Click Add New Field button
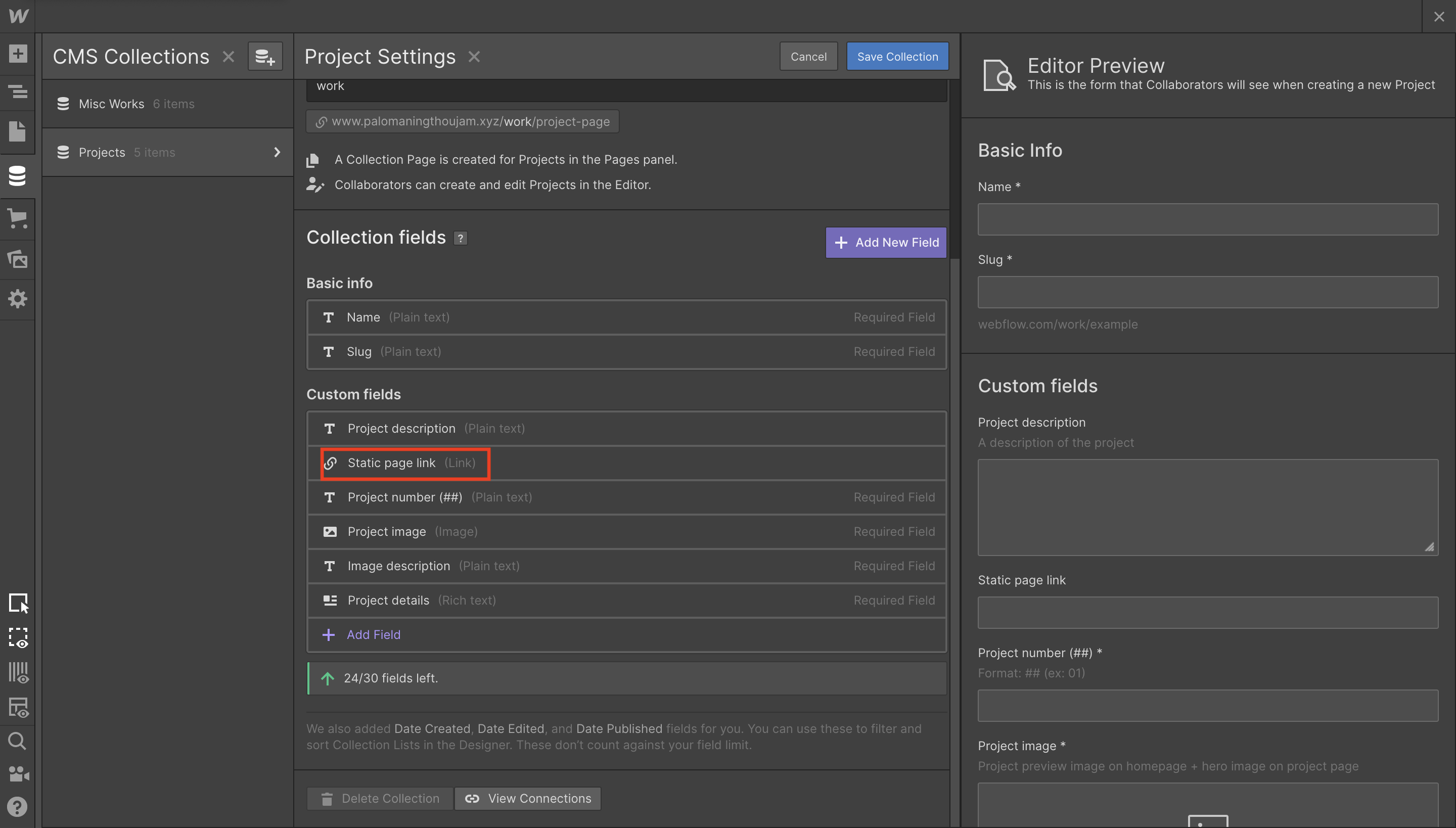The image size is (1456, 828). pyautogui.click(x=886, y=242)
